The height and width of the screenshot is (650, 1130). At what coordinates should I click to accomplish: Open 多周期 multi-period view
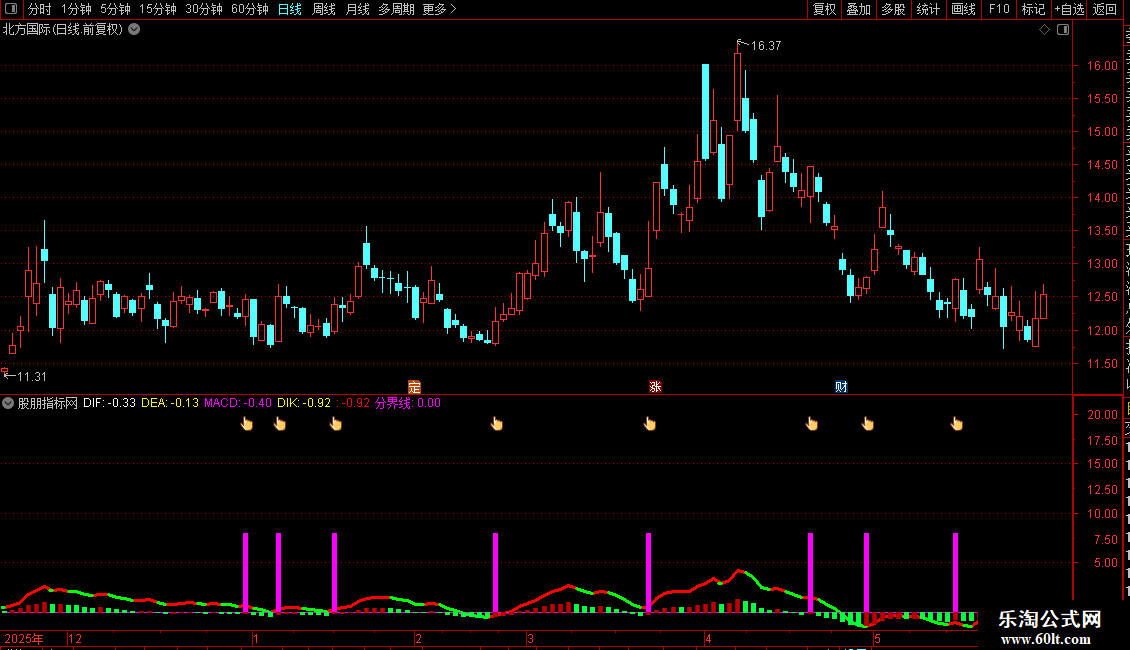click(x=396, y=9)
